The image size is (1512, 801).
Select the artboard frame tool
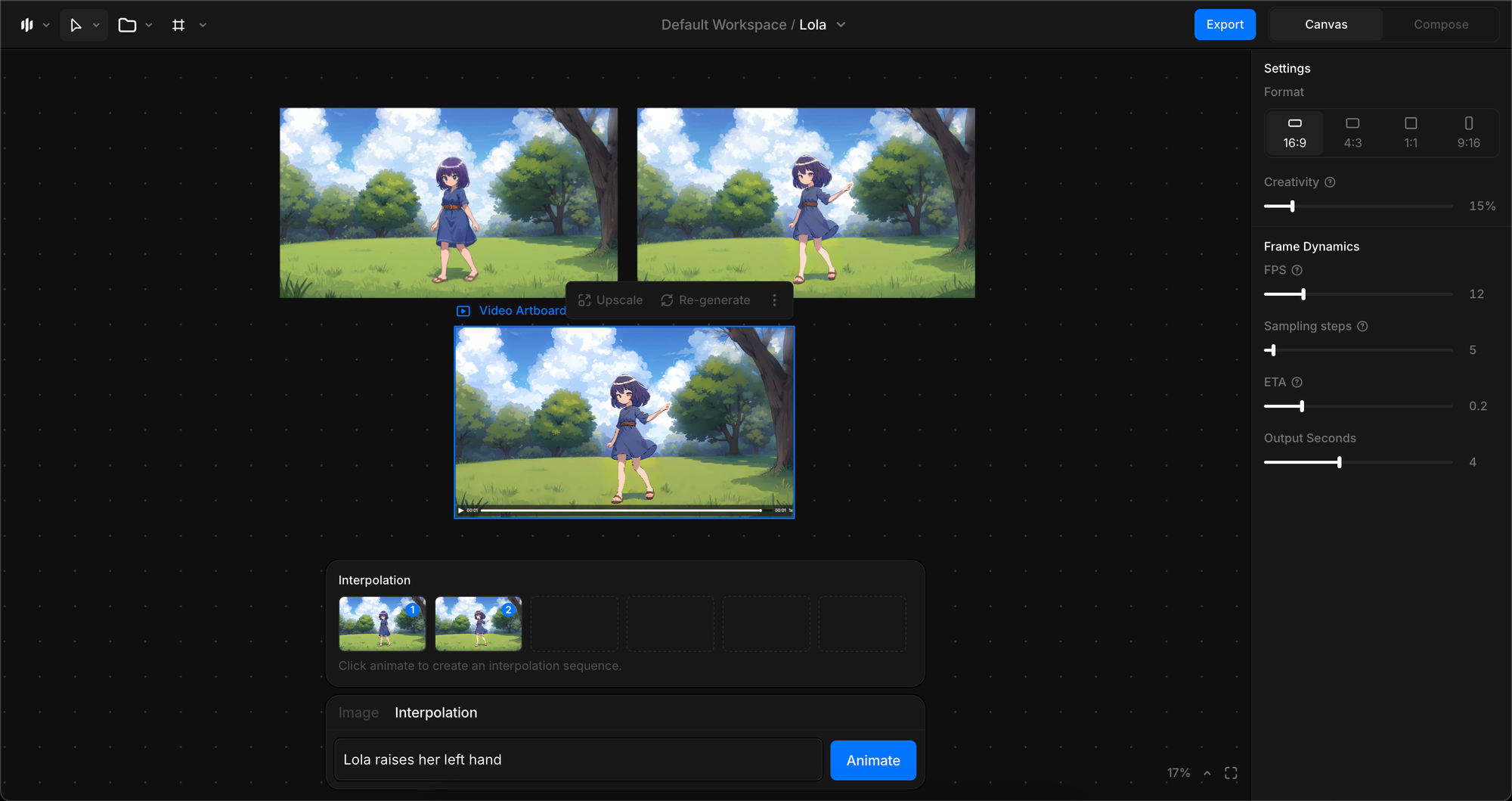tap(178, 25)
